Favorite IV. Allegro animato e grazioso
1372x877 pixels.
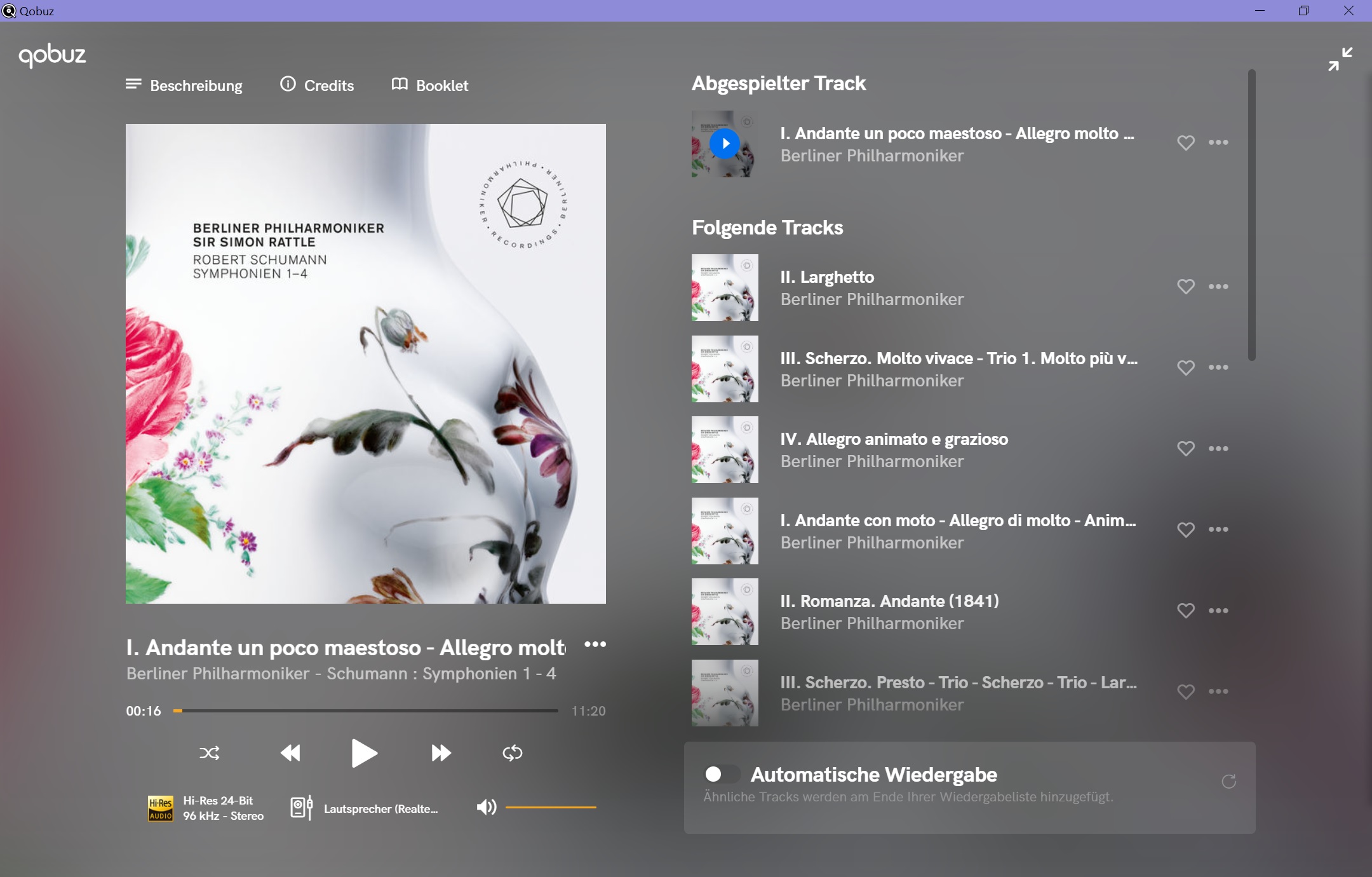coord(1186,449)
